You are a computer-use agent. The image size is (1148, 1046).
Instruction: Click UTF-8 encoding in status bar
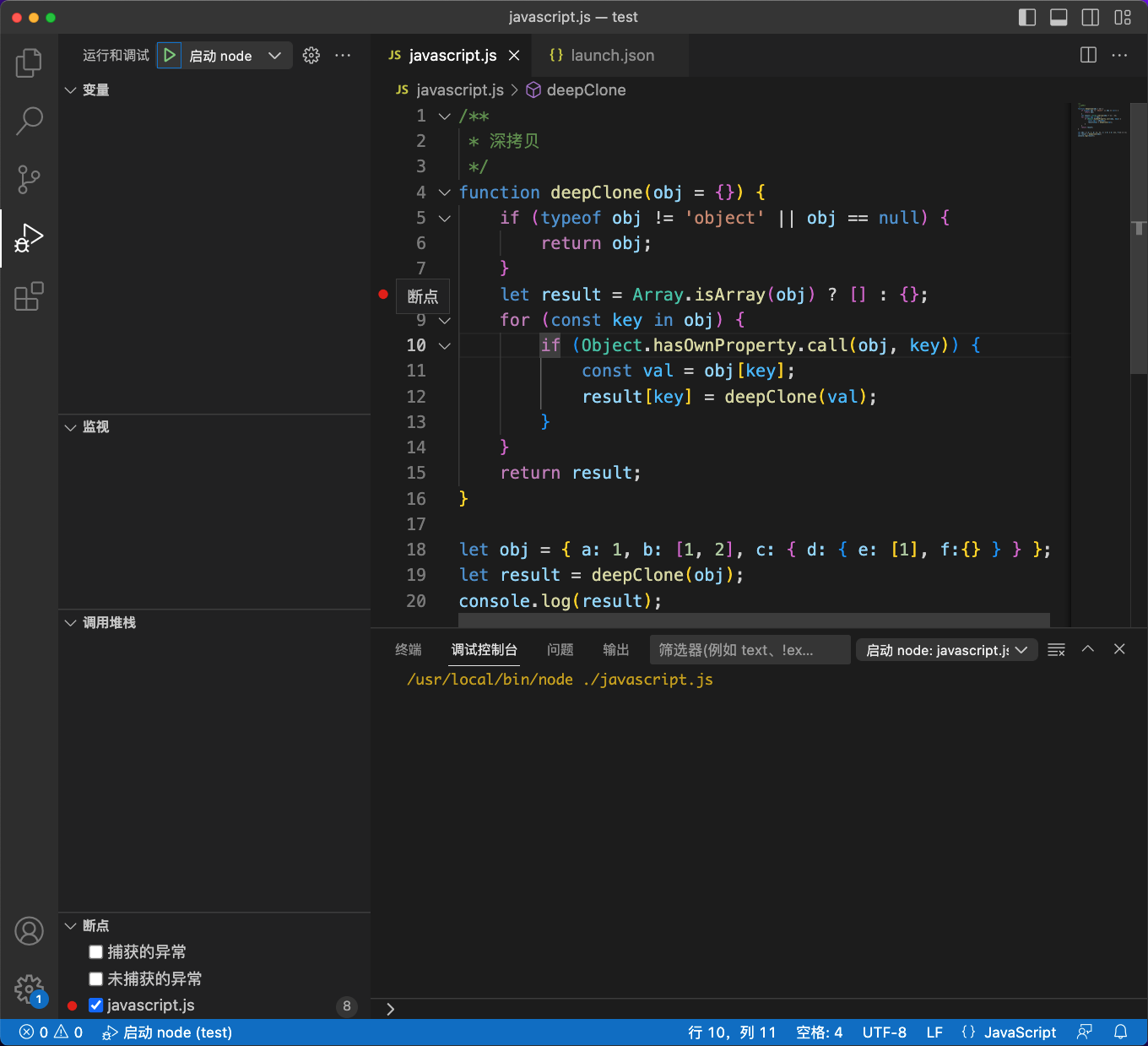884,1032
